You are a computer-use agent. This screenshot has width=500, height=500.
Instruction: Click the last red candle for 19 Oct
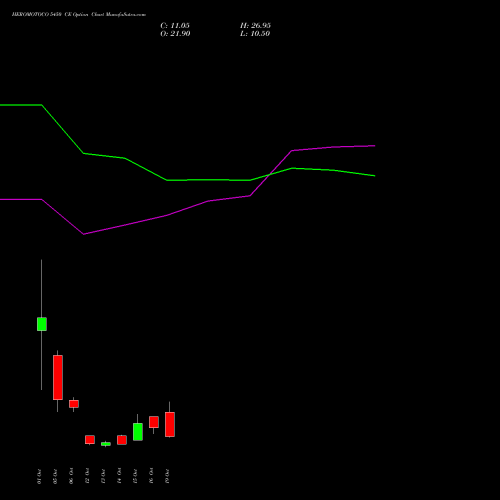(170, 424)
